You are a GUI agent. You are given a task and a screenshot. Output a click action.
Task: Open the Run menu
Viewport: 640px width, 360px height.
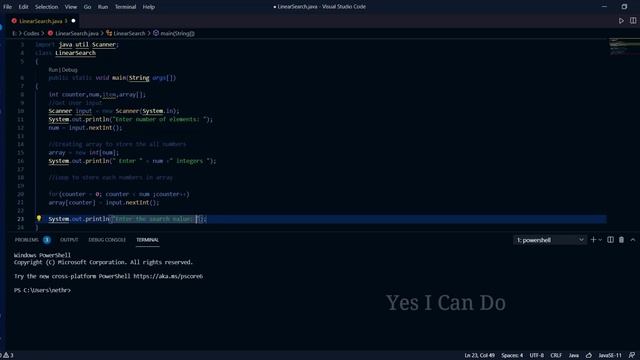[x=103, y=7]
